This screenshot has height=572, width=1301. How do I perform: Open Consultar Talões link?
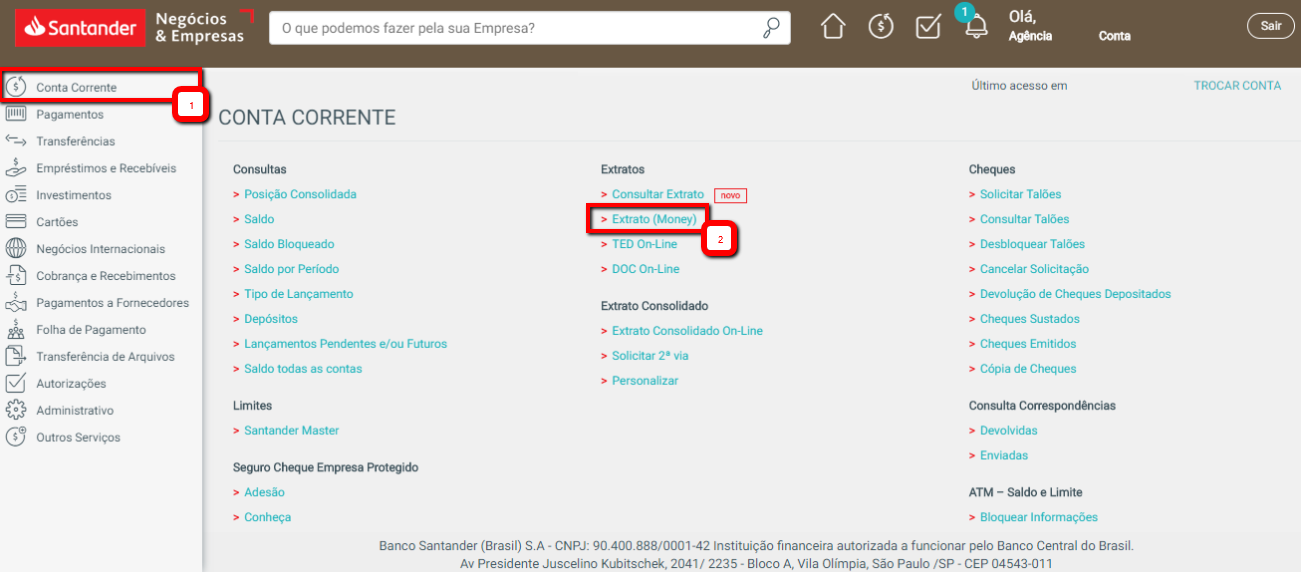(x=1024, y=219)
